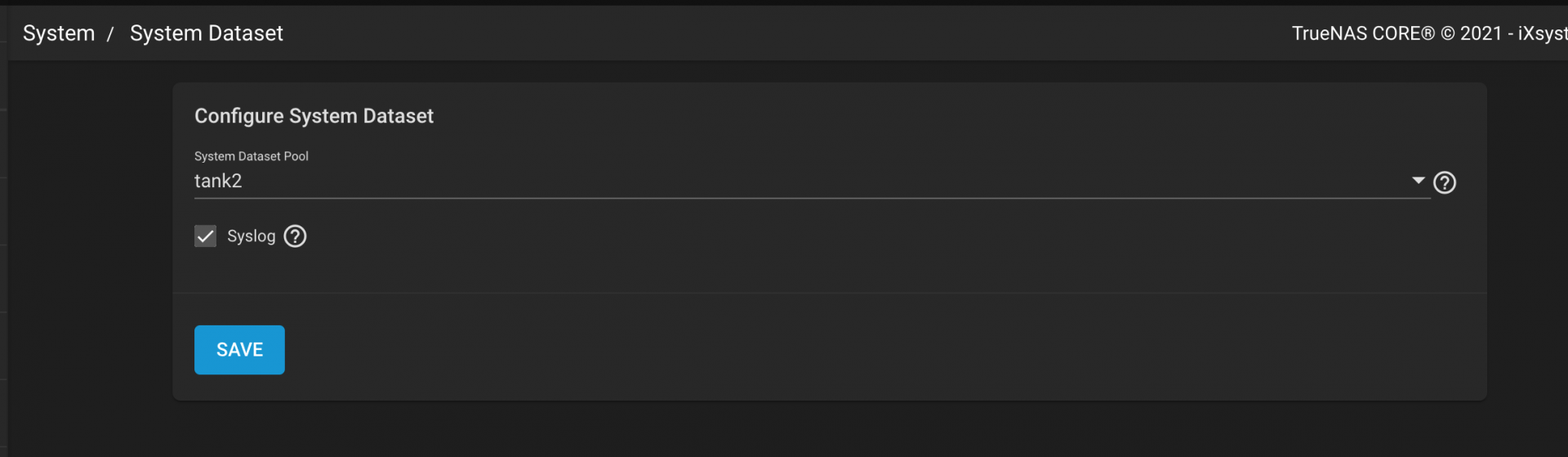Go to System in the breadcrumb

click(x=59, y=34)
